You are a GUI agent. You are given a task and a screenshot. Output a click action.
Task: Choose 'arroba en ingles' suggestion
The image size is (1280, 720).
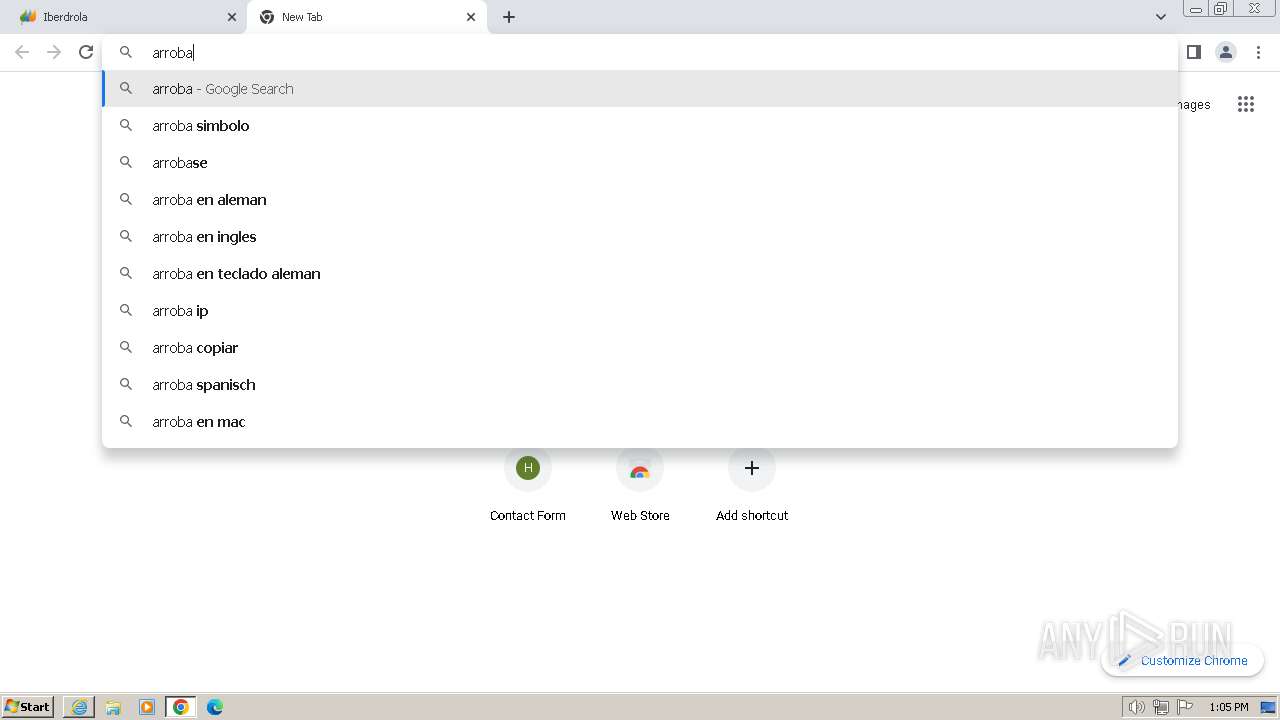(x=640, y=237)
